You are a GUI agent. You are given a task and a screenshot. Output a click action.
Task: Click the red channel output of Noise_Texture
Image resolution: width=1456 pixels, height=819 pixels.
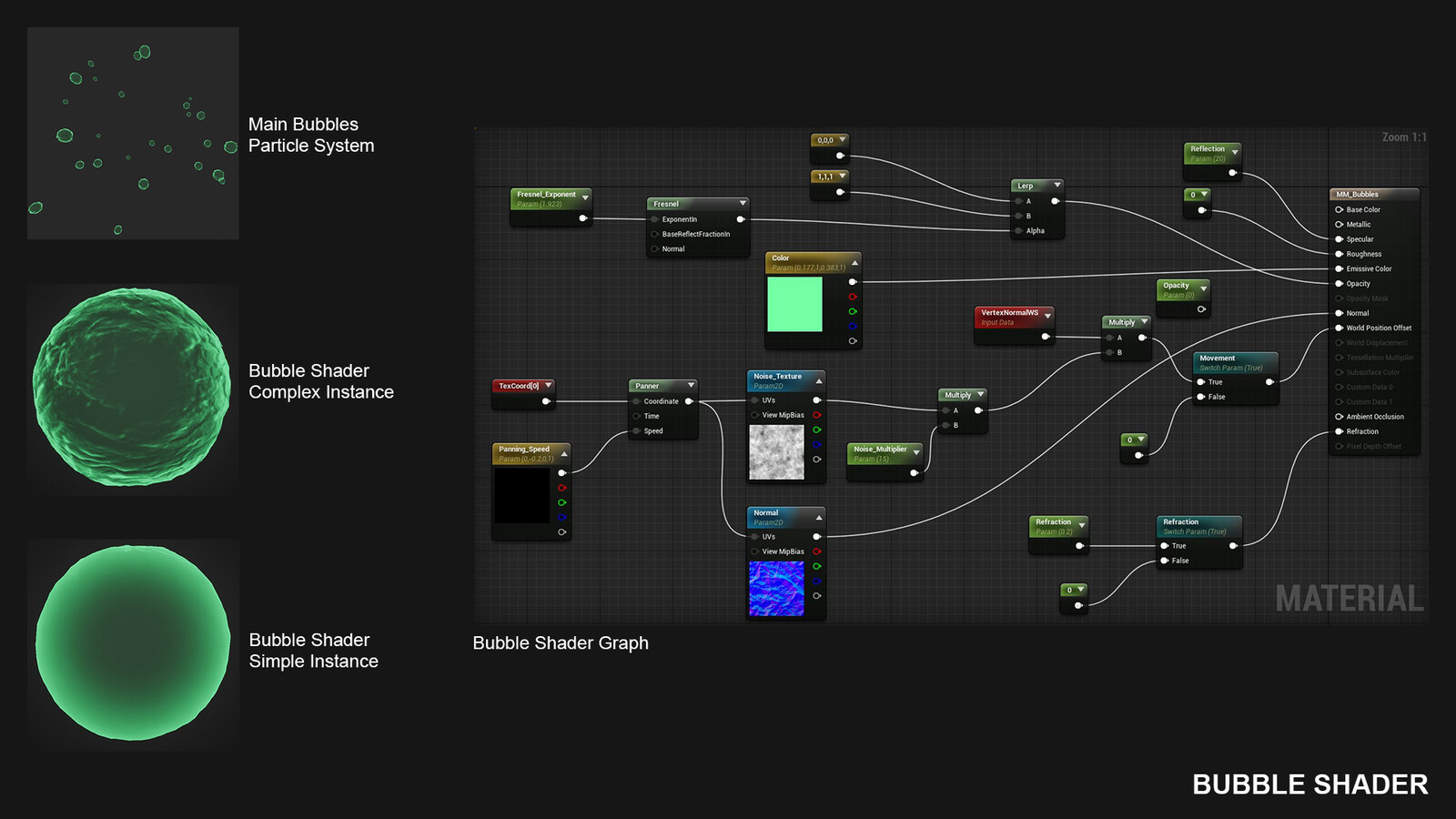(817, 414)
